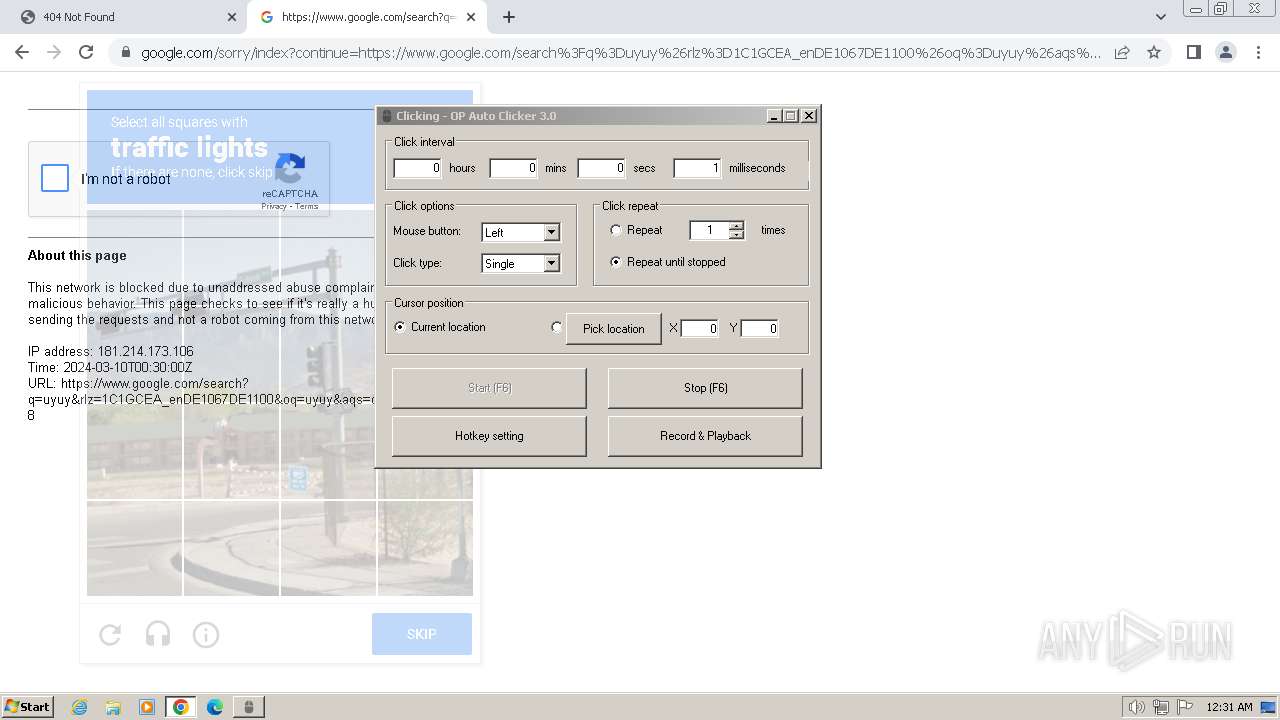Open the Chrome side panel
This screenshot has height=720, width=1280.
pyautogui.click(x=1193, y=52)
